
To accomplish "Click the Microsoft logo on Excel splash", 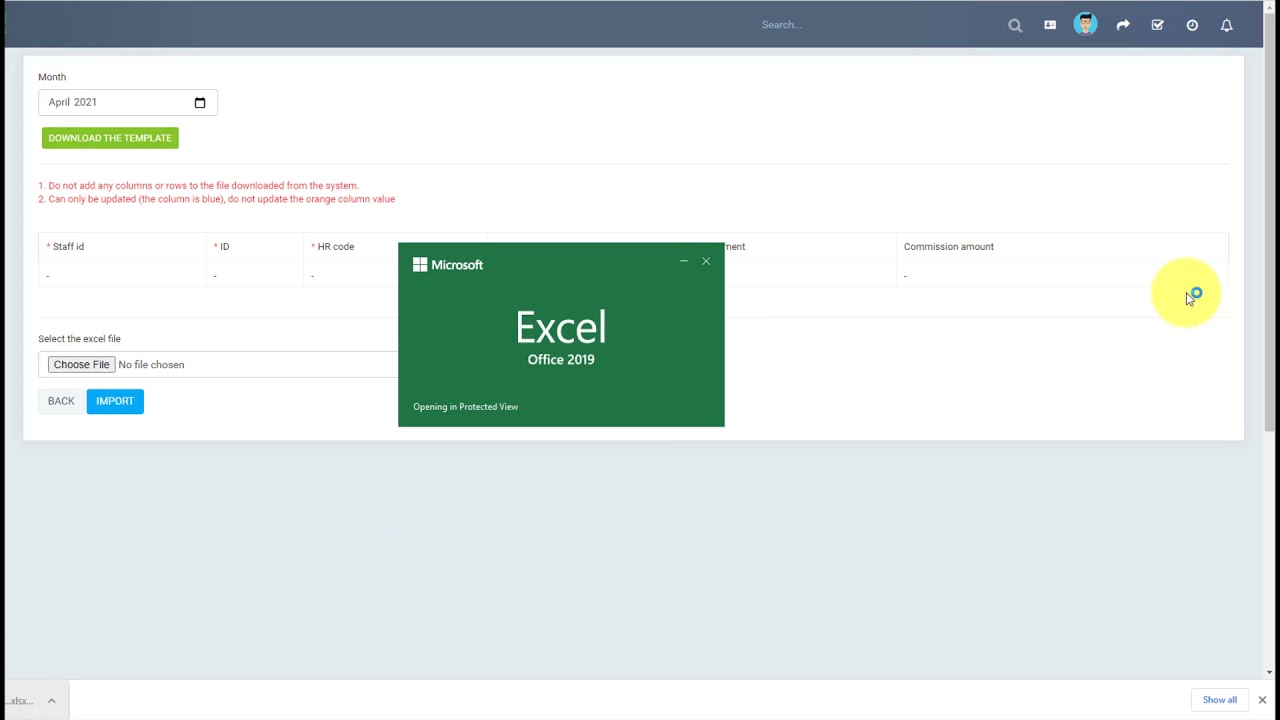I will [448, 265].
